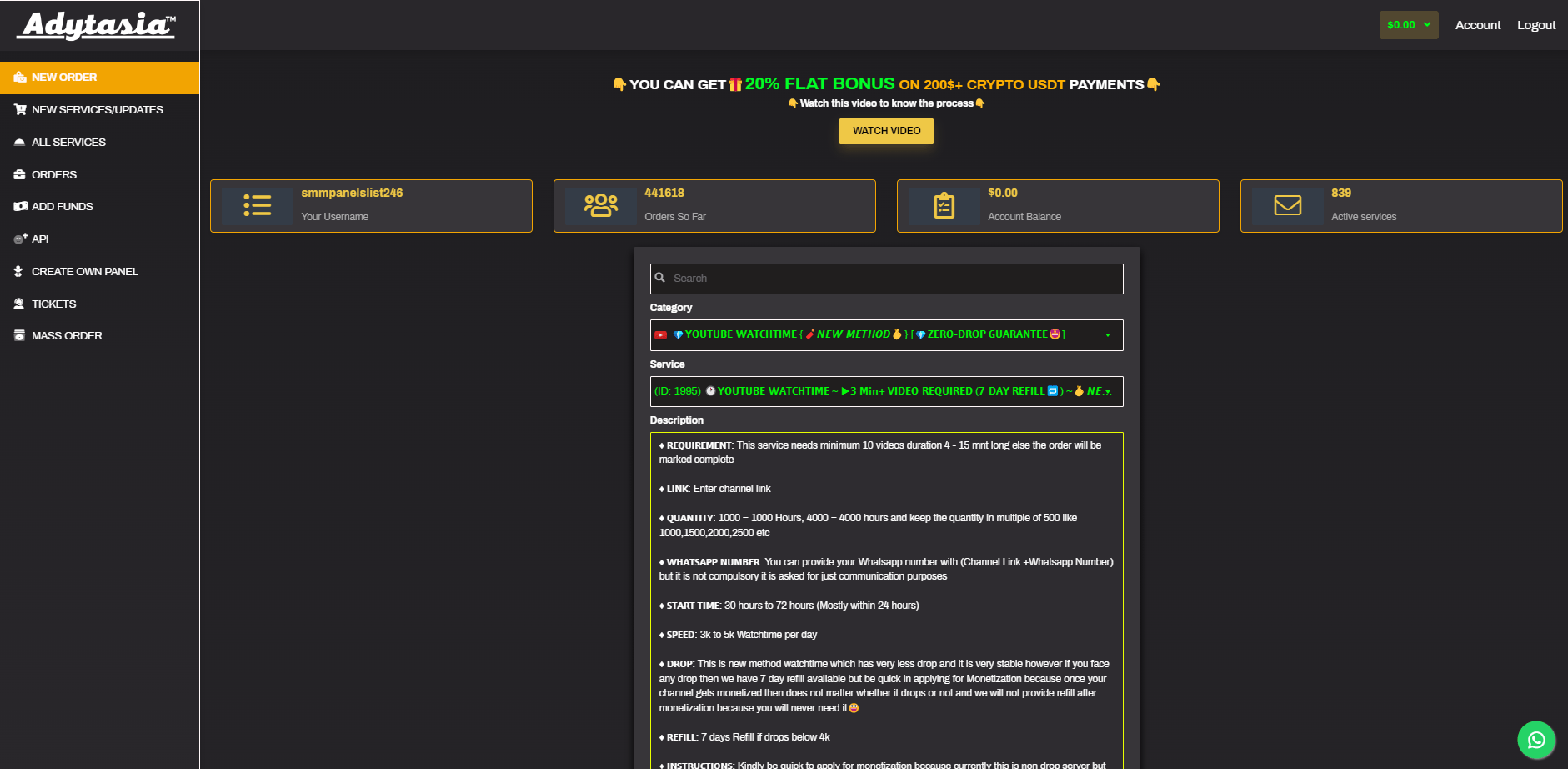
Task: Open New Services/Updates menu item
Action: (x=97, y=110)
